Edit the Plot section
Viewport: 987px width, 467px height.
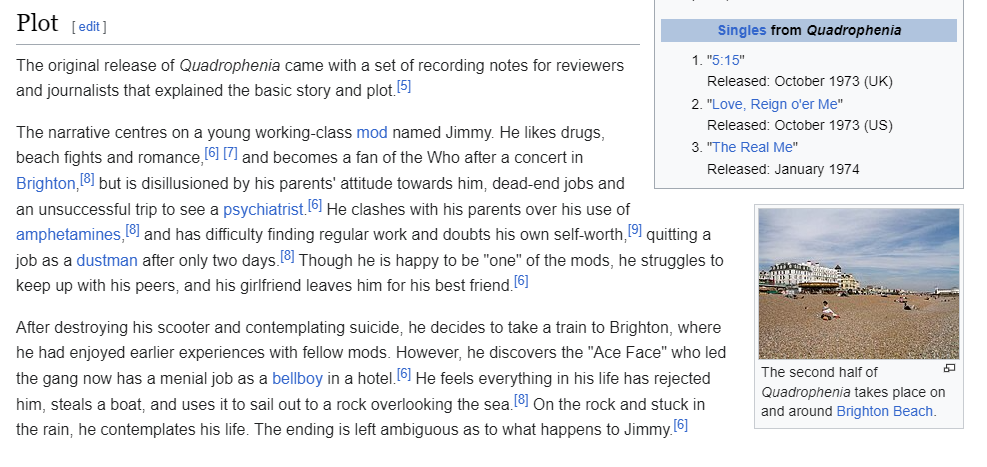tap(89, 26)
